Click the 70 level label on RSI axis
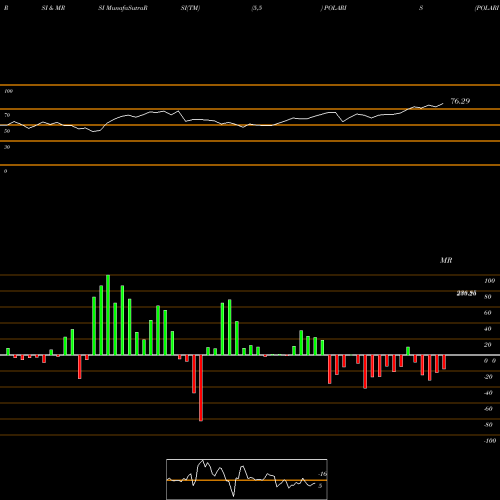 [7, 115]
